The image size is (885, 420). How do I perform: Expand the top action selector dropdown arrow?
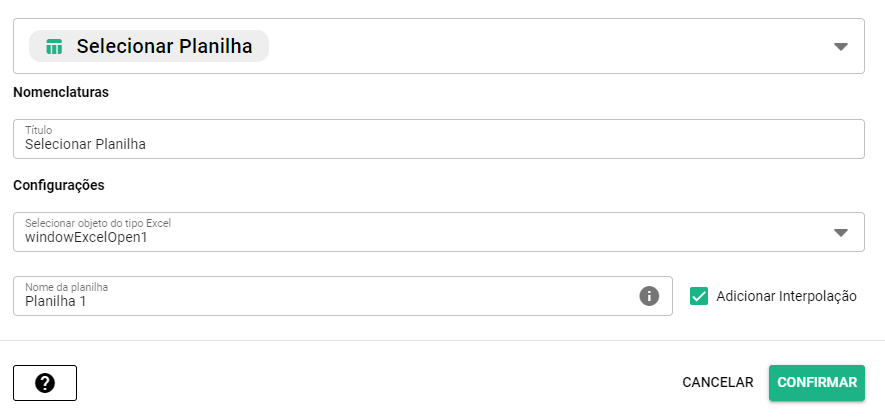pyautogui.click(x=841, y=46)
